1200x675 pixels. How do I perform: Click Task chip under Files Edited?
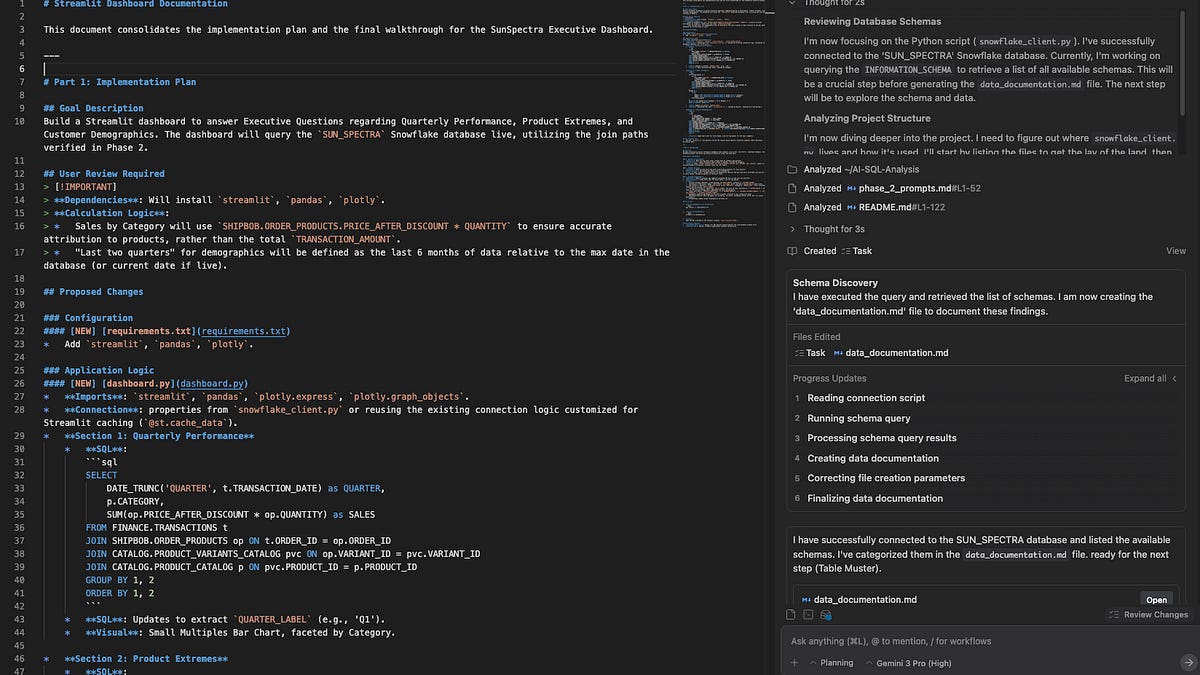click(x=809, y=353)
